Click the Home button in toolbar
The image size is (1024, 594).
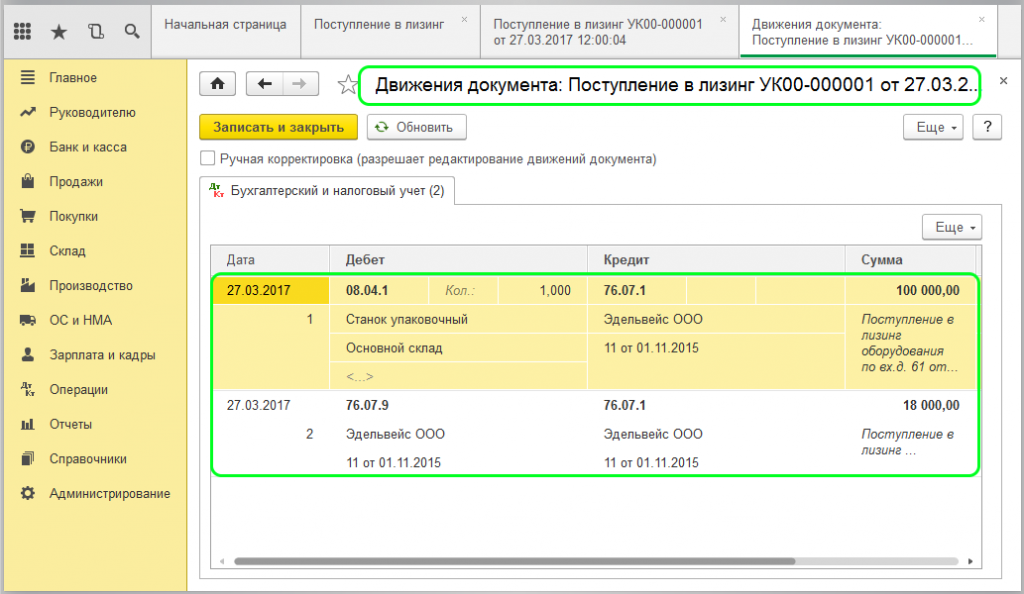218,84
